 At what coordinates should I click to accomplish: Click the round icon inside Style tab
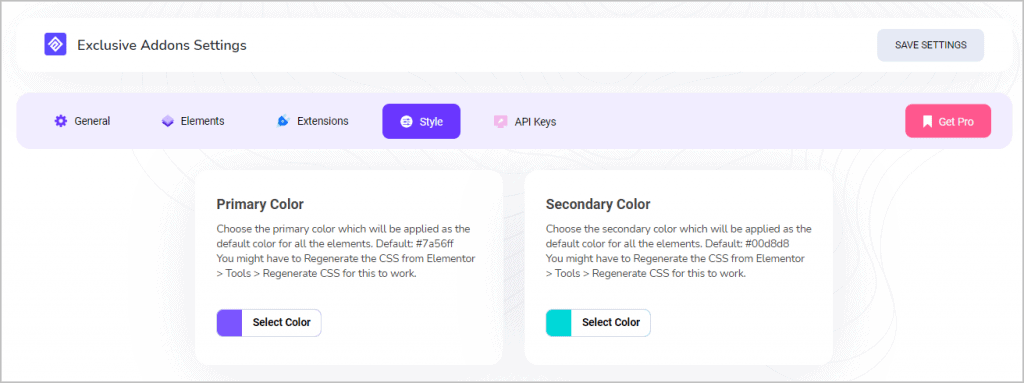(406, 122)
